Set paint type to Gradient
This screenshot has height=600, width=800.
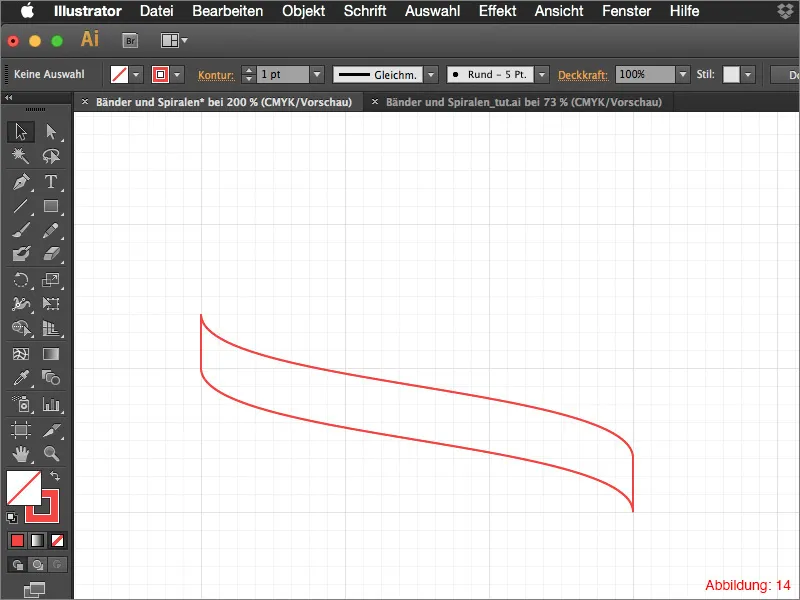point(37,541)
